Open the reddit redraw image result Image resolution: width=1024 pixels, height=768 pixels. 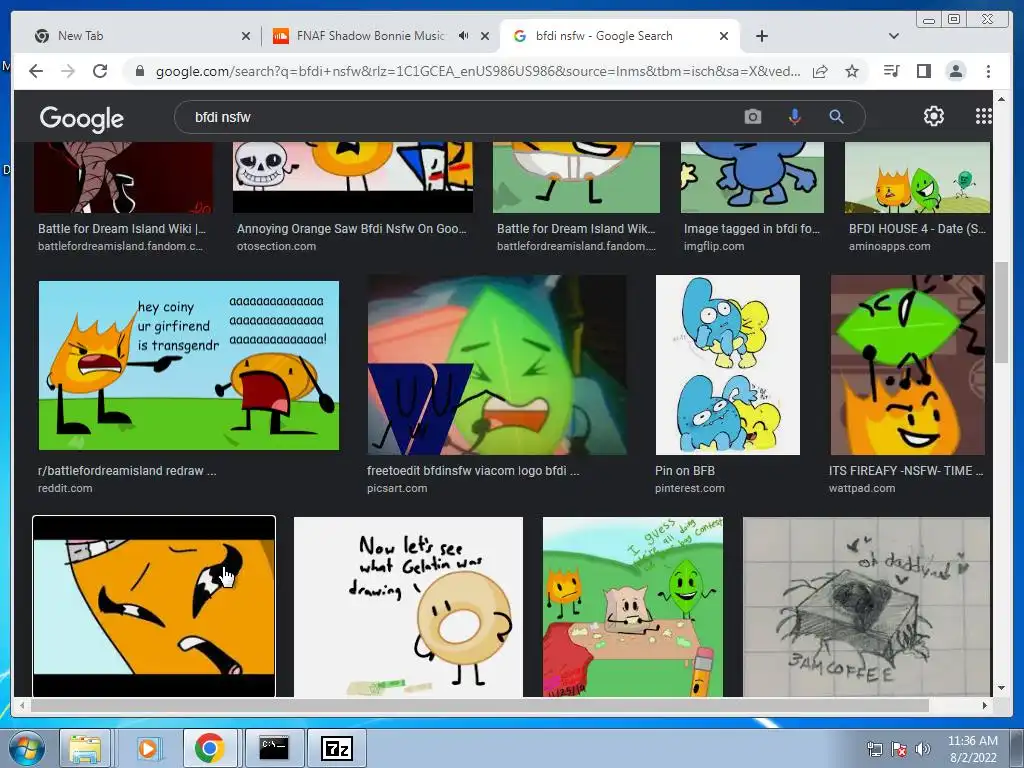pos(189,365)
